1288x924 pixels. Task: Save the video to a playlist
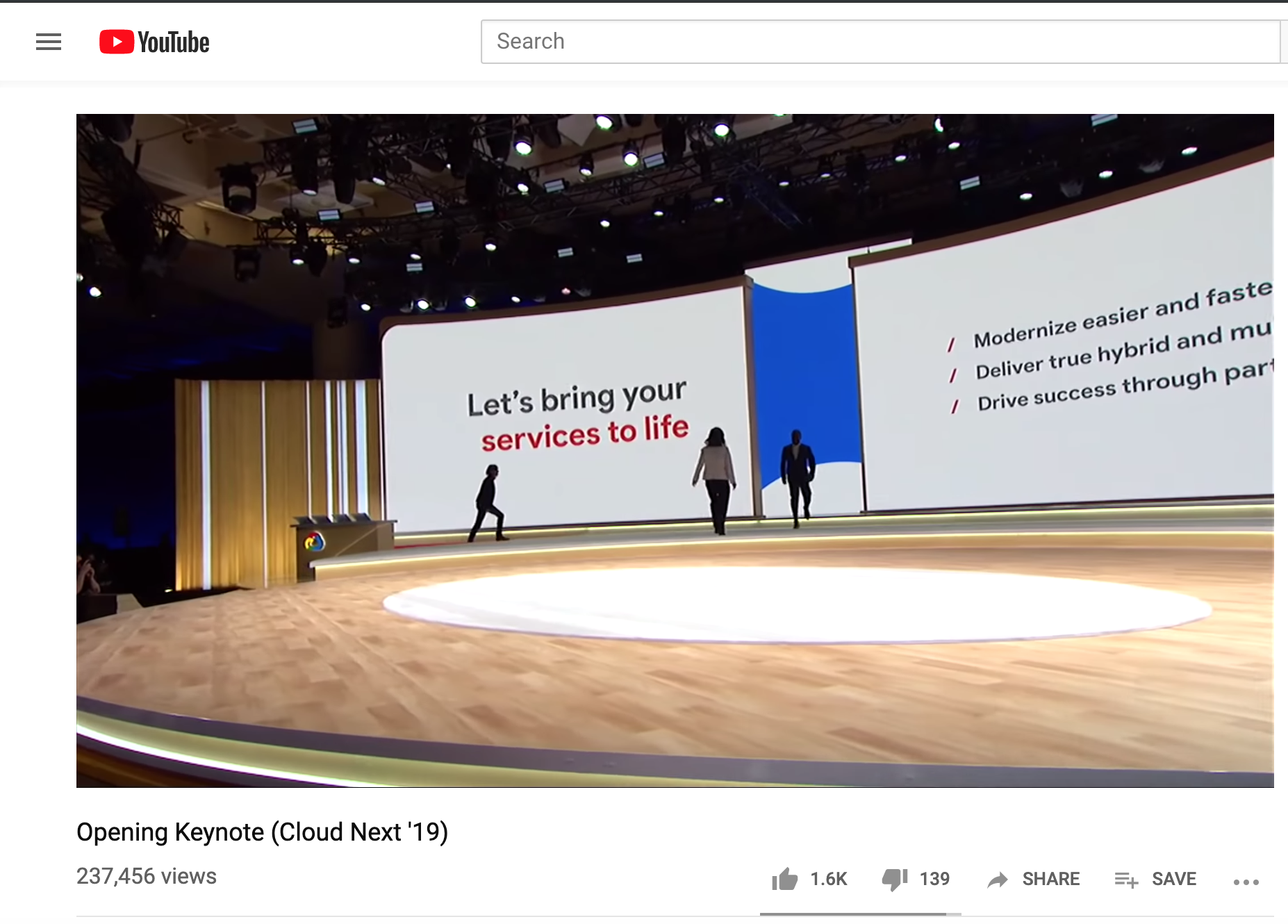pyautogui.click(x=1155, y=880)
